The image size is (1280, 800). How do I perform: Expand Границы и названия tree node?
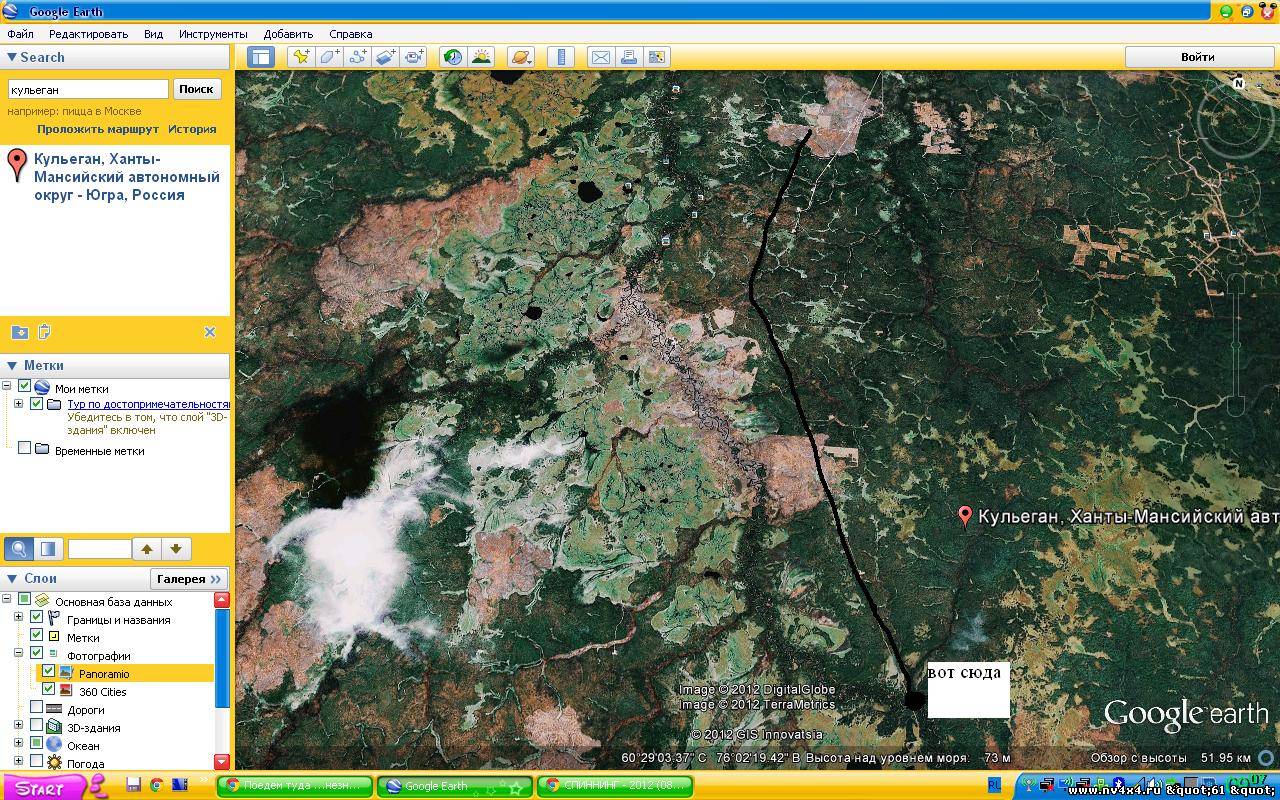point(19,618)
